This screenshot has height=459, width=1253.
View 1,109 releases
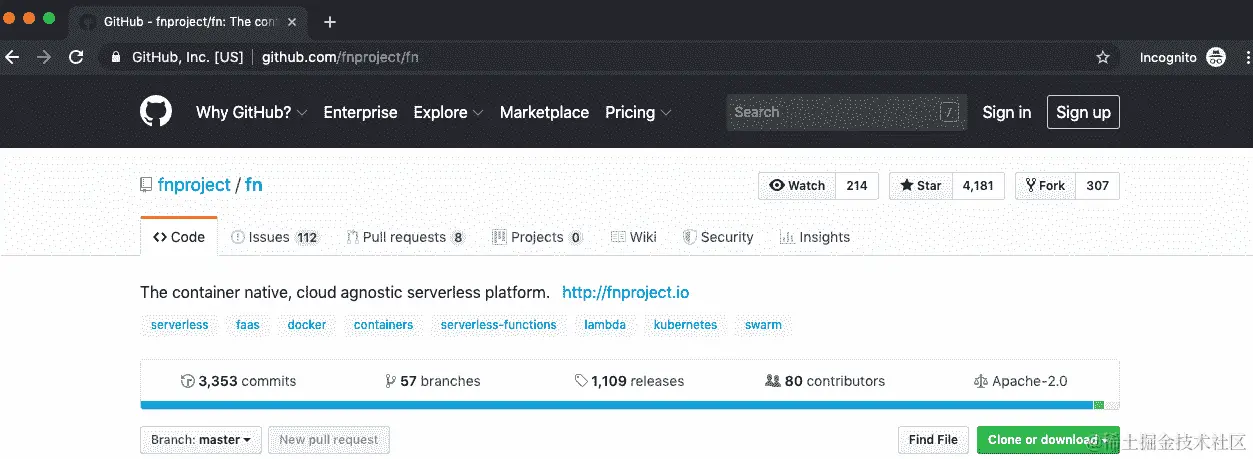[629, 381]
